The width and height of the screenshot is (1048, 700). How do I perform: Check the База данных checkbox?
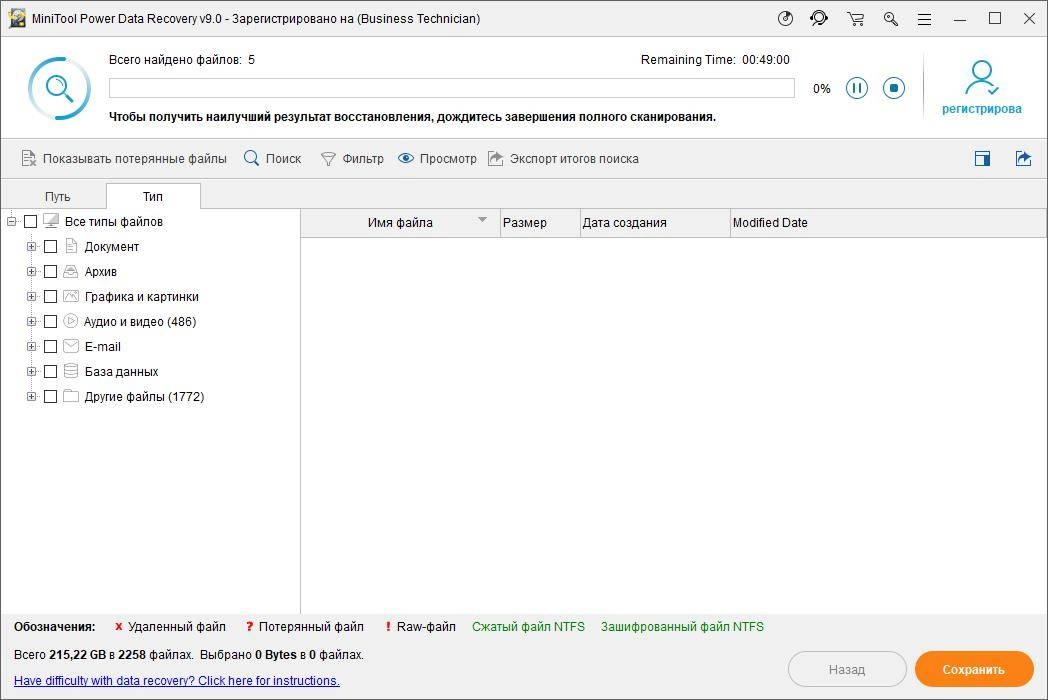coord(50,372)
